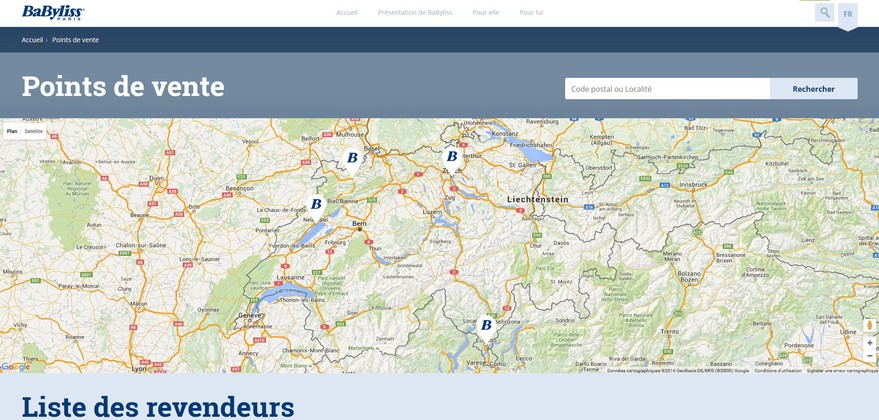Focus the Code postal ou Localité field

(x=667, y=89)
